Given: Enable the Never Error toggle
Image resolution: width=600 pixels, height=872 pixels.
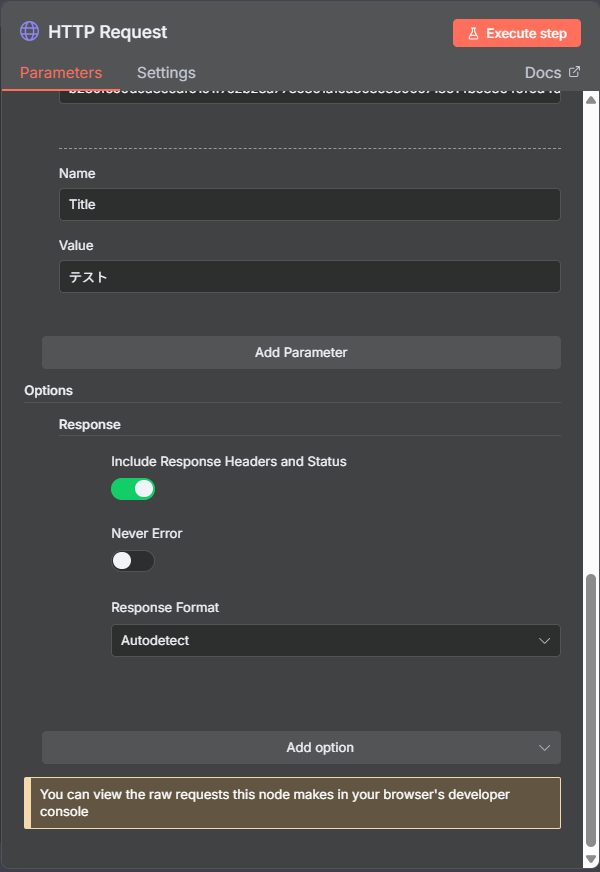Looking at the screenshot, I should (133, 561).
